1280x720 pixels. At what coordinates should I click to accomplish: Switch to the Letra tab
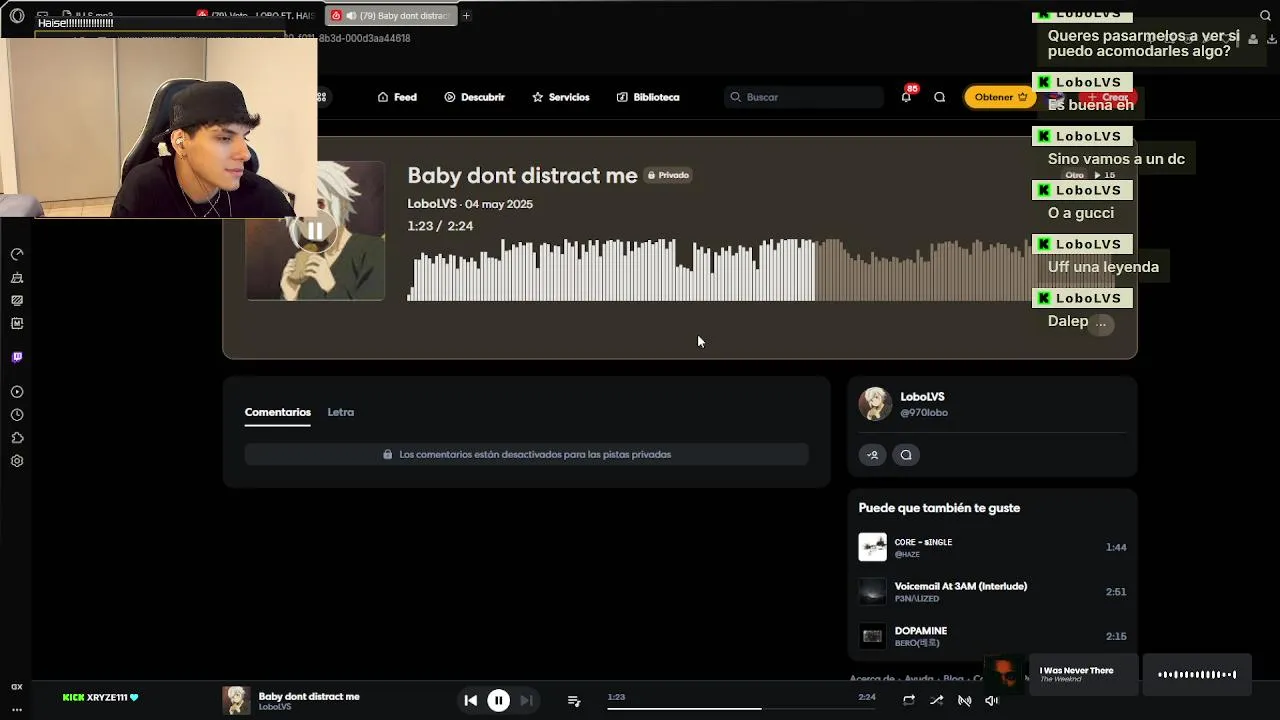[x=341, y=412]
